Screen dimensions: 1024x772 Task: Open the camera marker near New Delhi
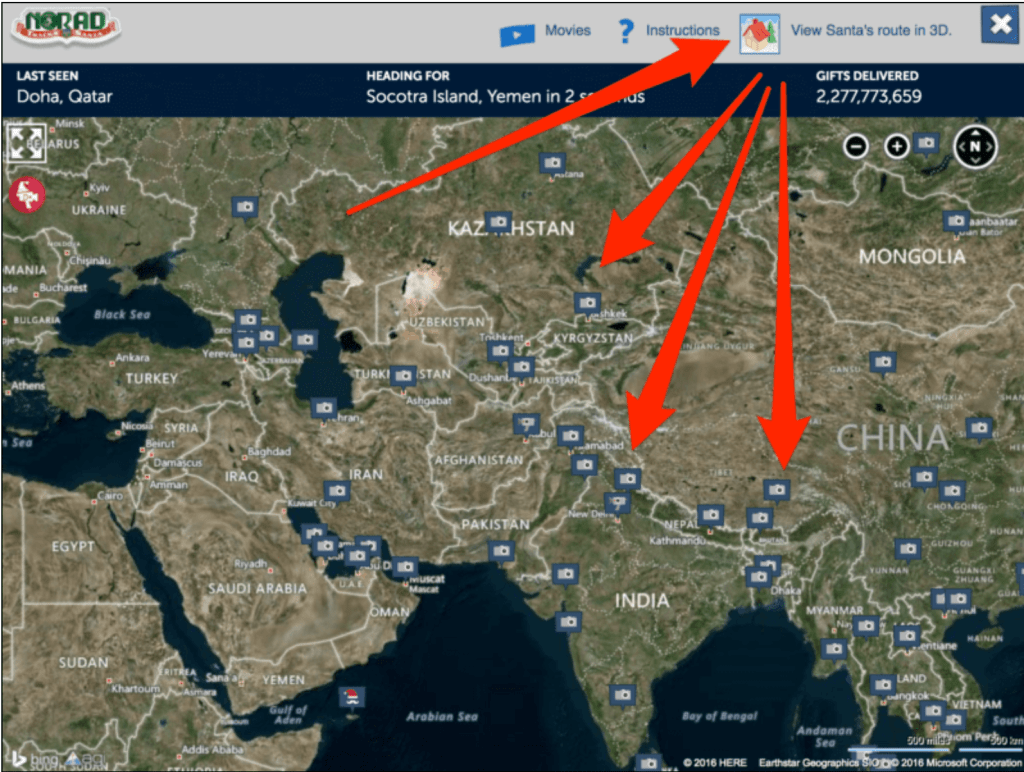tap(615, 502)
